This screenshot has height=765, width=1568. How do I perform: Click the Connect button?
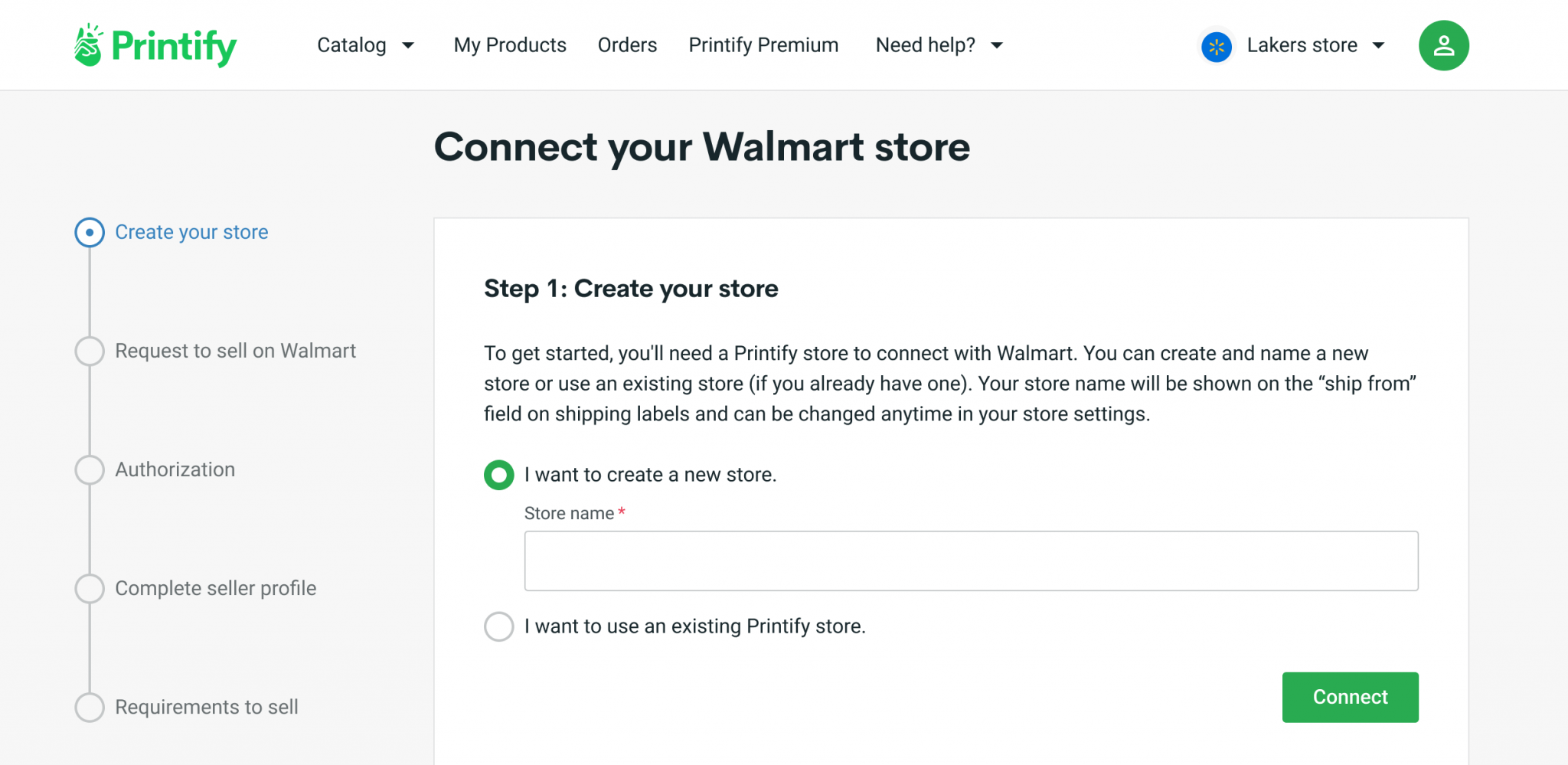(1350, 697)
